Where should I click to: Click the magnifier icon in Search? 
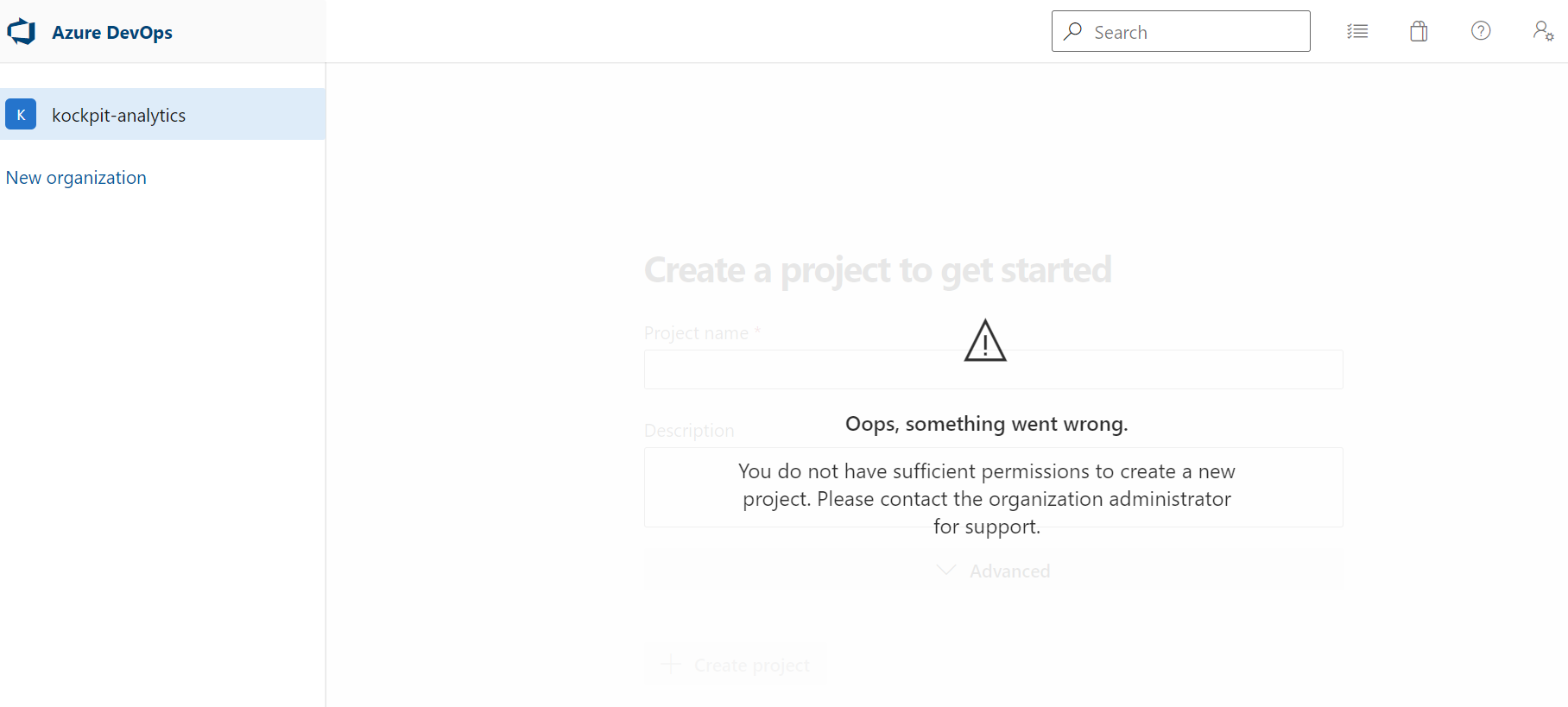(x=1073, y=31)
